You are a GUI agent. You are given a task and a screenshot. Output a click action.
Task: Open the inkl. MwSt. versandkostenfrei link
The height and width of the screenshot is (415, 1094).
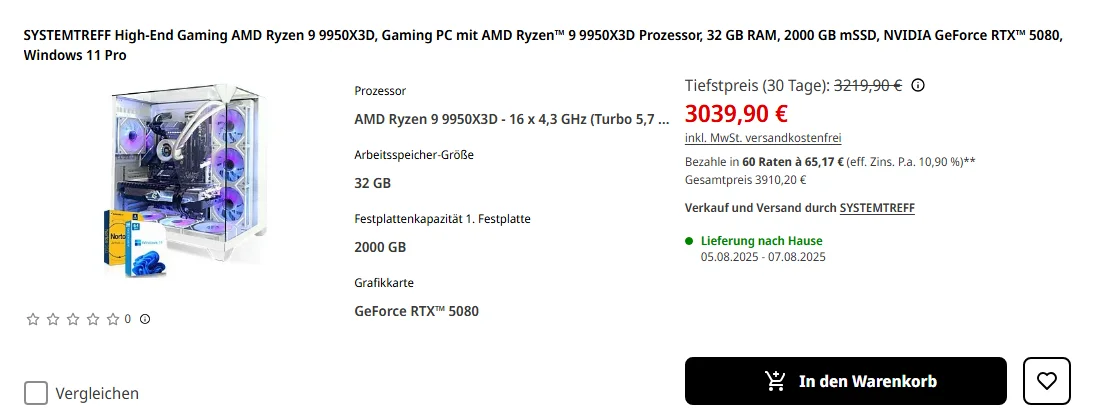(x=763, y=138)
